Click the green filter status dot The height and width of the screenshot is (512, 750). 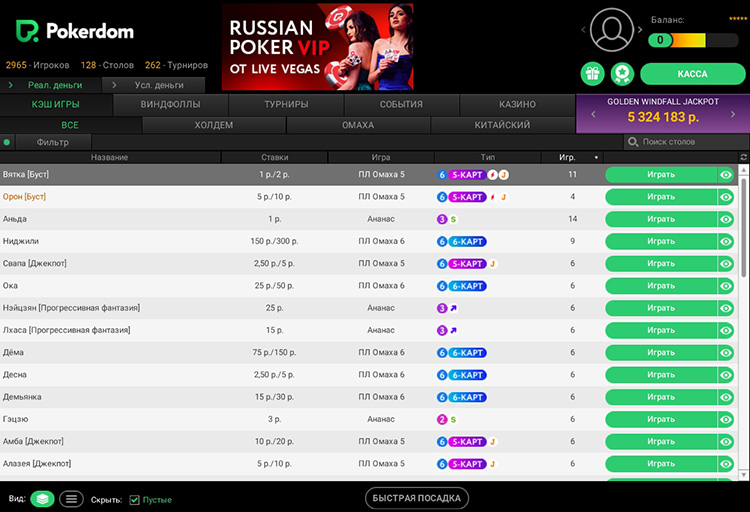tap(7, 142)
